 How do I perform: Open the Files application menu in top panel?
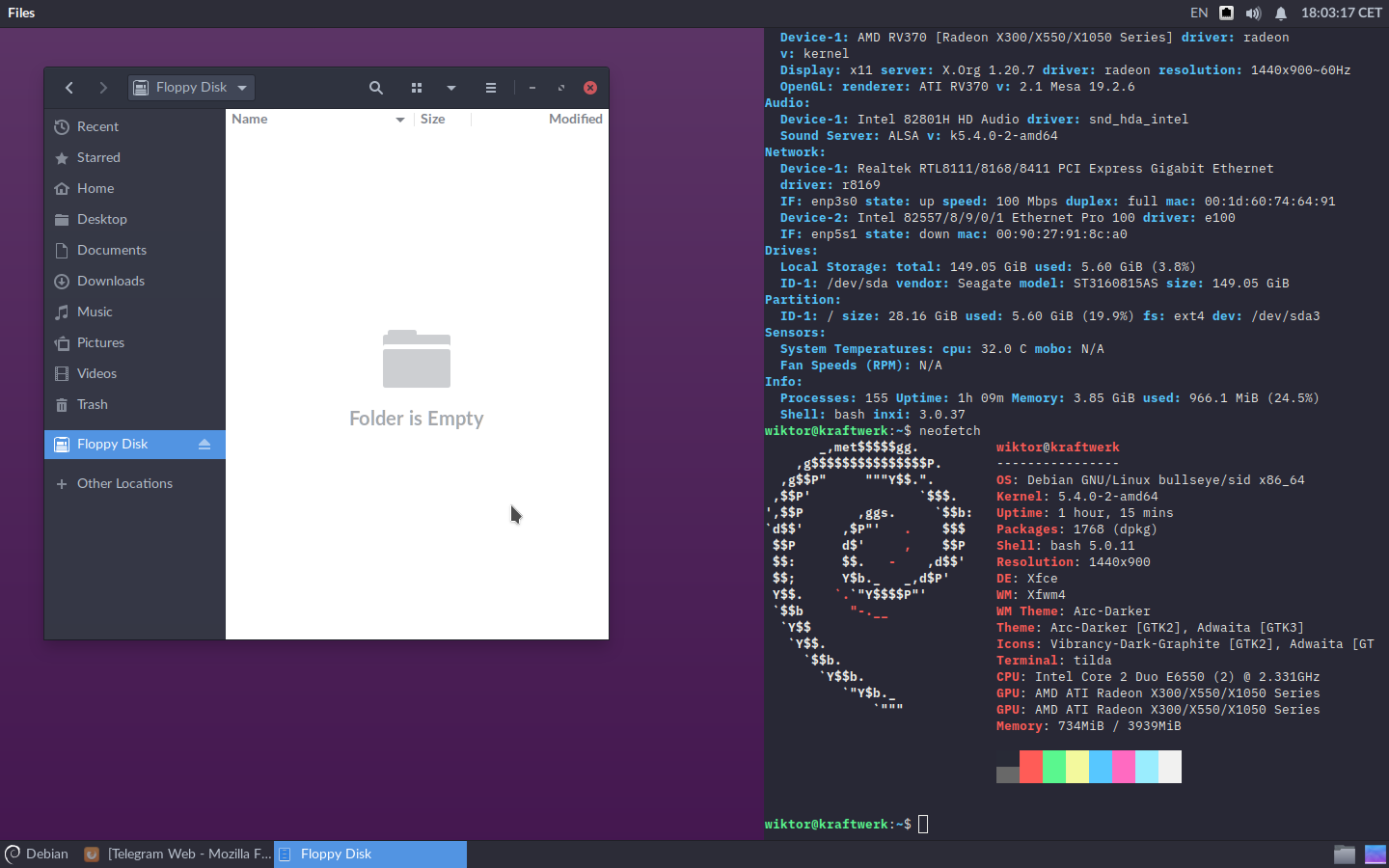(21, 13)
